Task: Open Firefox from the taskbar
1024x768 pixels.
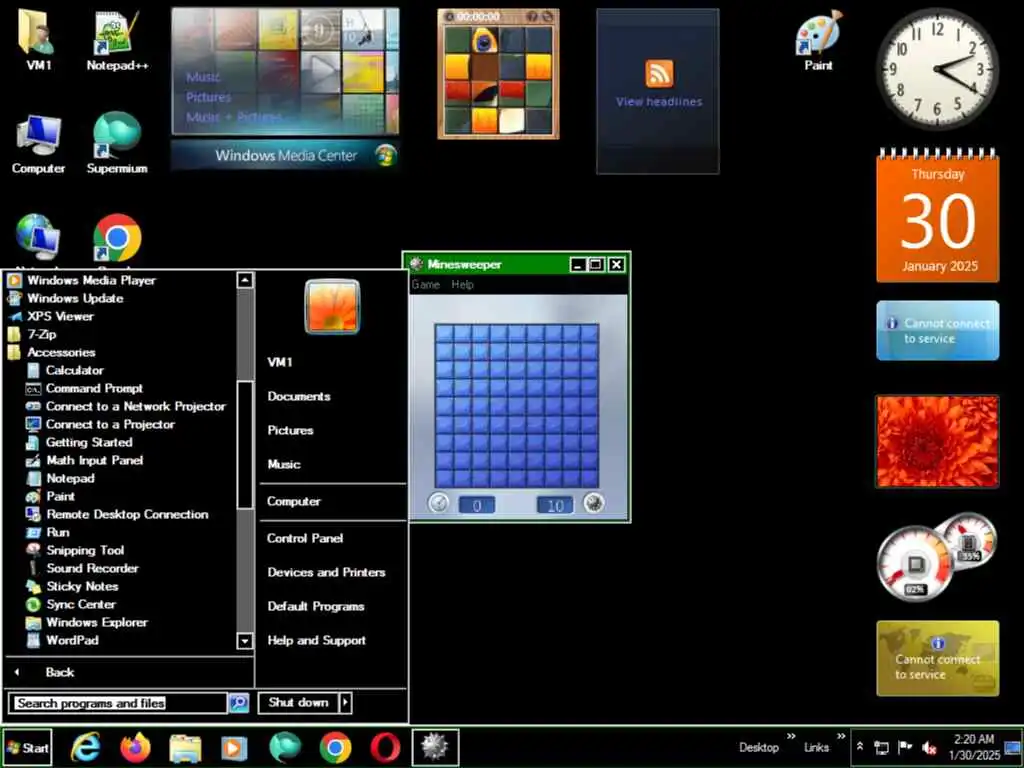Action: (x=136, y=747)
